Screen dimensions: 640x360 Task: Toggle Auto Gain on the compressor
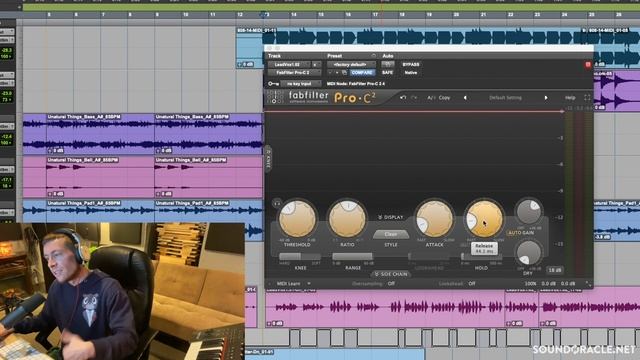[x=520, y=233]
